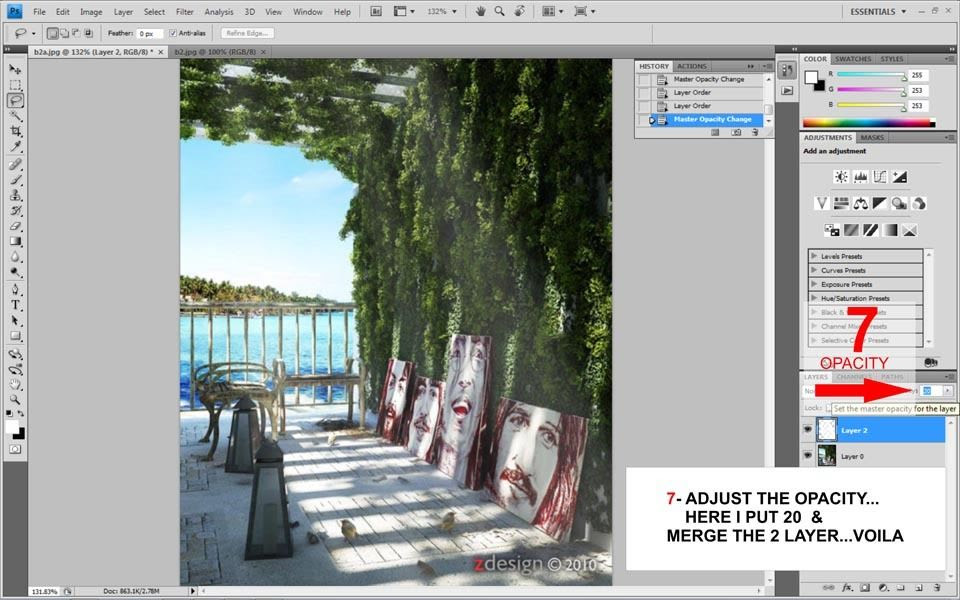The image size is (960, 600).
Task: Select the Type tool
Action: [x=15, y=305]
